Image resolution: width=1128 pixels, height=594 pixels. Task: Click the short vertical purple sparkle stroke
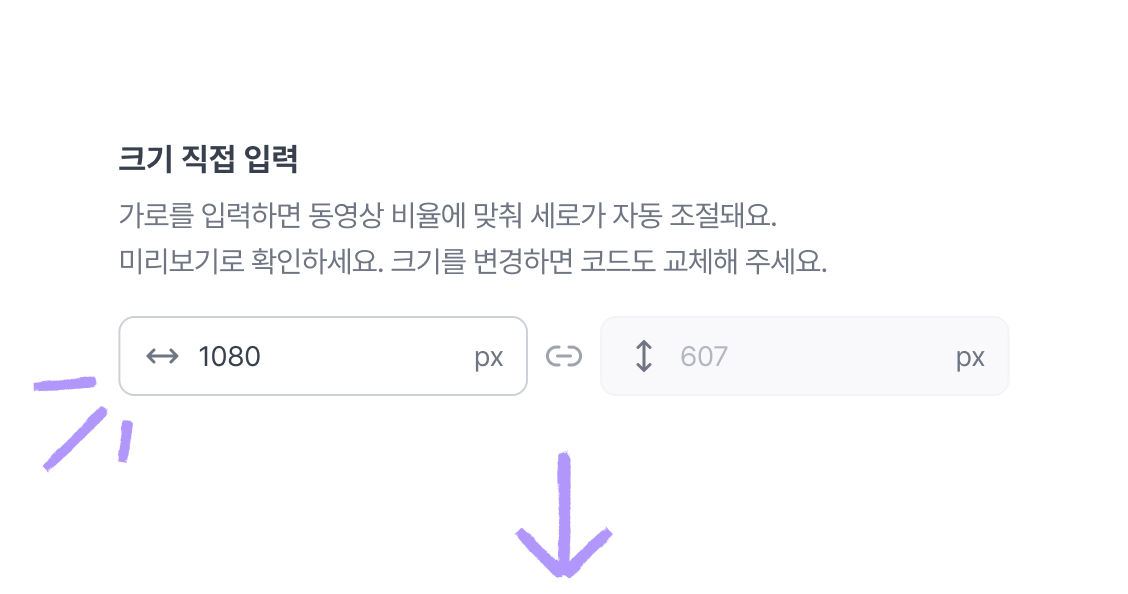pyautogui.click(x=125, y=442)
